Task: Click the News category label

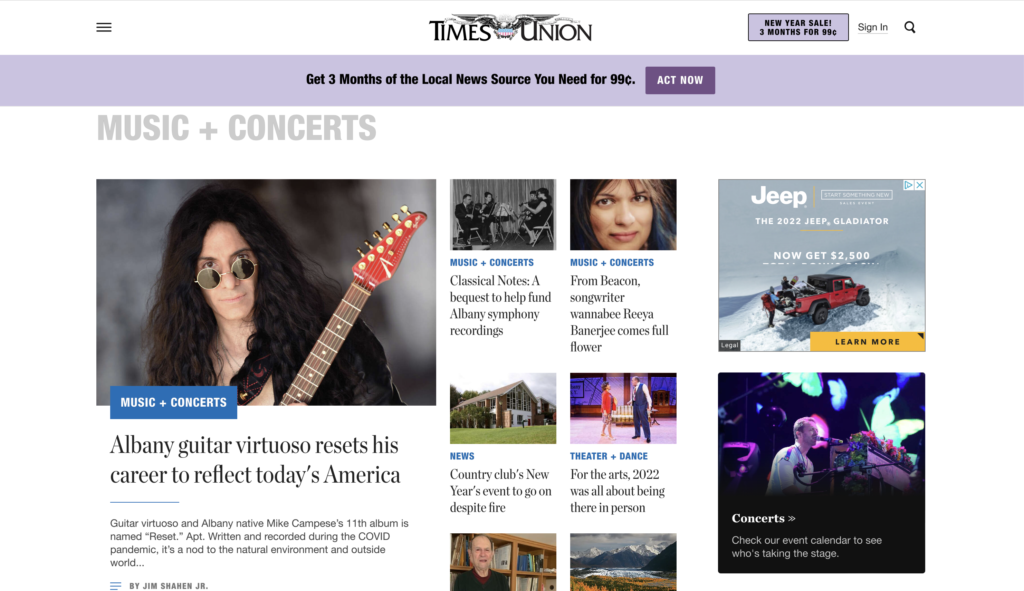Action: 462,456
